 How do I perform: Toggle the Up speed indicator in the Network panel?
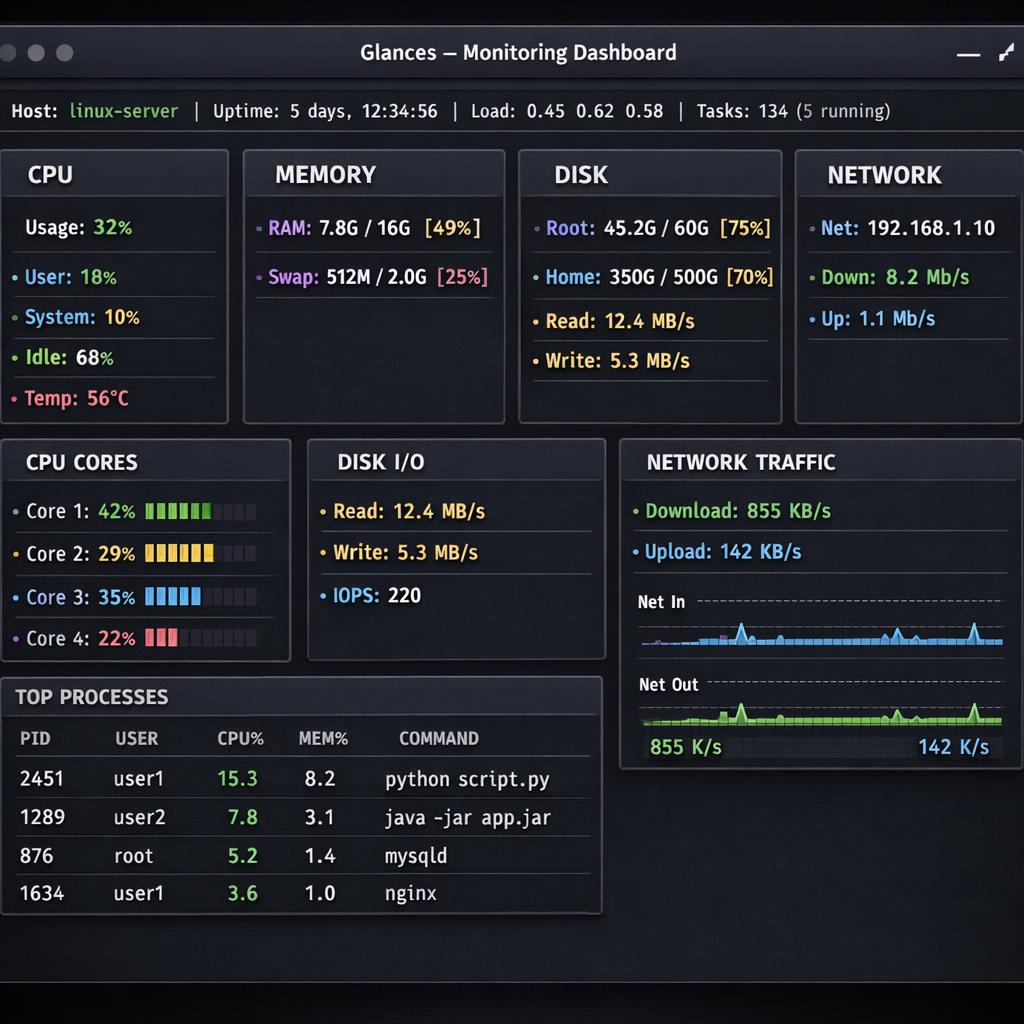[811, 318]
